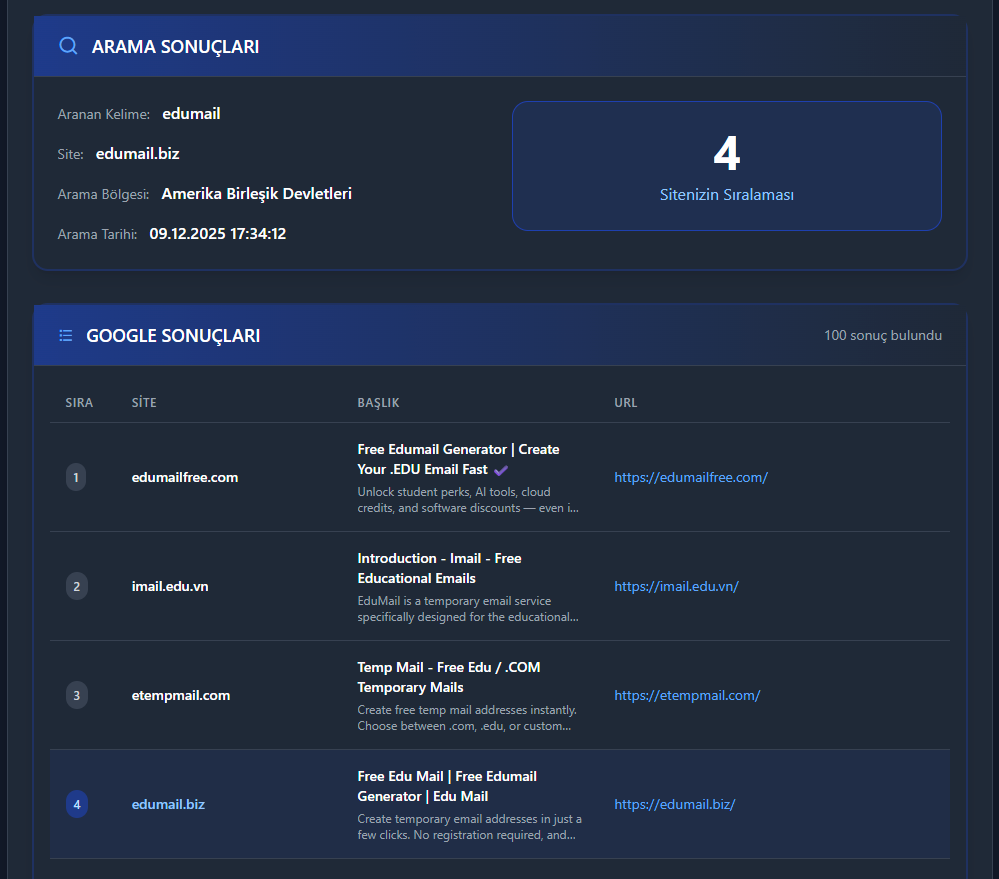Image resolution: width=999 pixels, height=879 pixels.
Task: Click the 'Sitenizin Sıralaması' ranking card
Action: click(726, 166)
